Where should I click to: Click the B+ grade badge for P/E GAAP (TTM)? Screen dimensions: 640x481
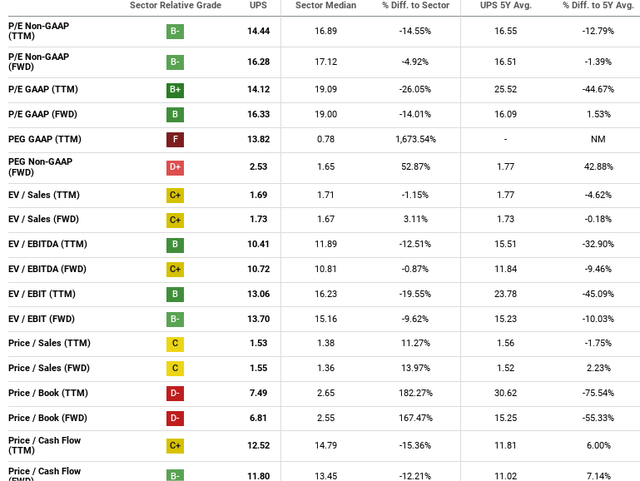(175, 88)
